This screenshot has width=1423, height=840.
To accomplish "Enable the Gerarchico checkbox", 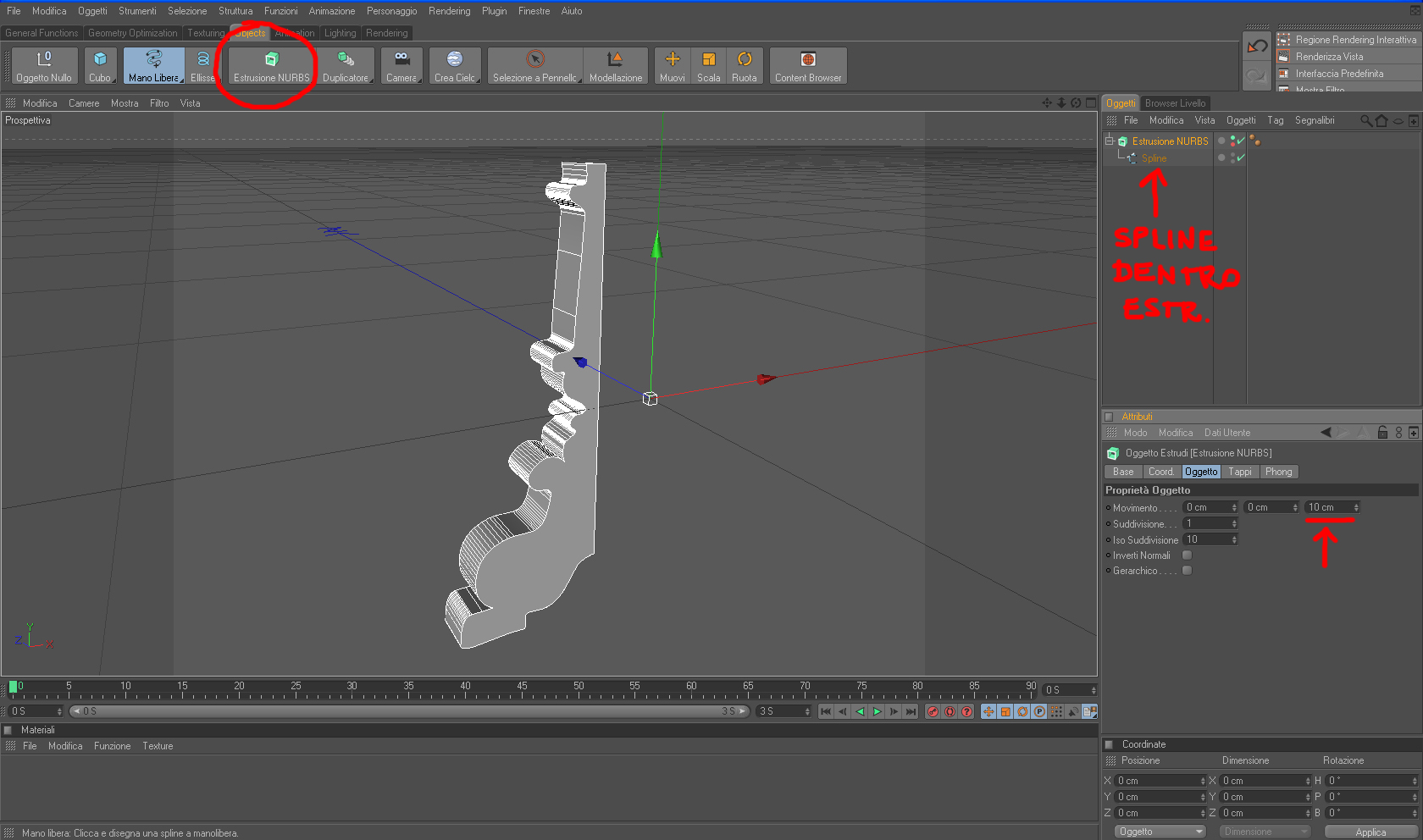I will click(1187, 571).
